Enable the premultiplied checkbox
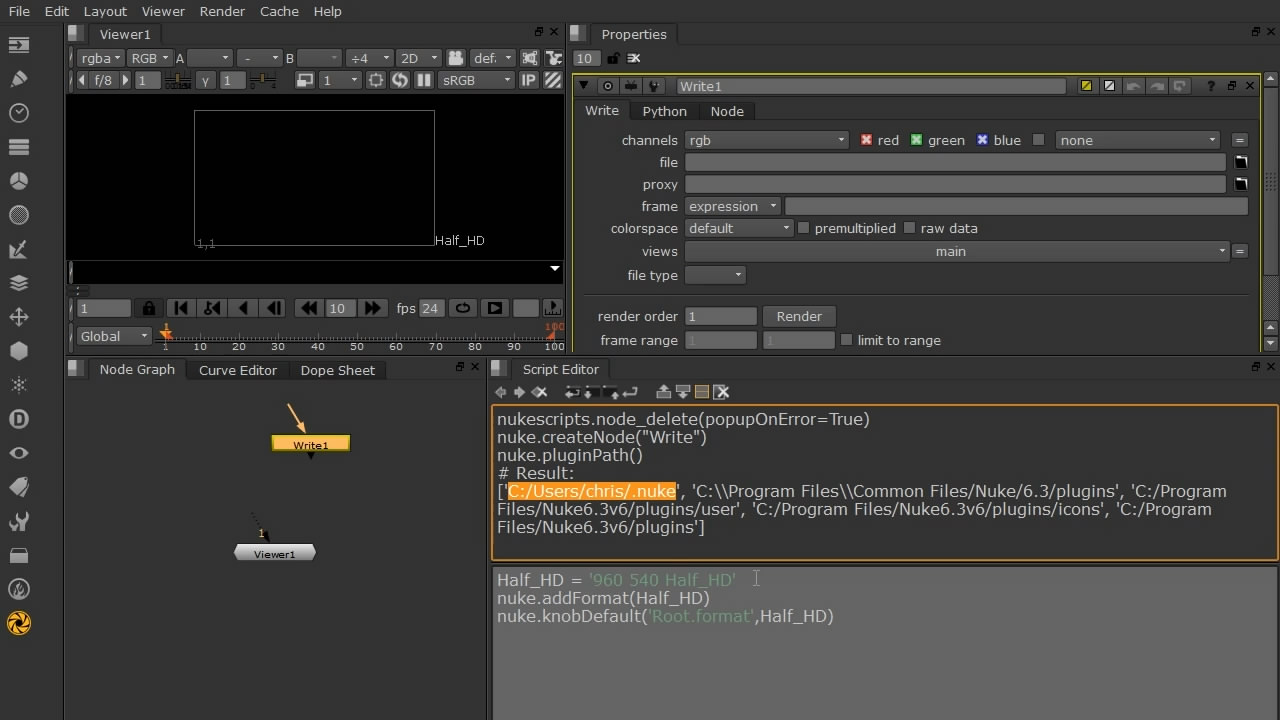Viewport: 1280px width, 720px height. coord(803,228)
